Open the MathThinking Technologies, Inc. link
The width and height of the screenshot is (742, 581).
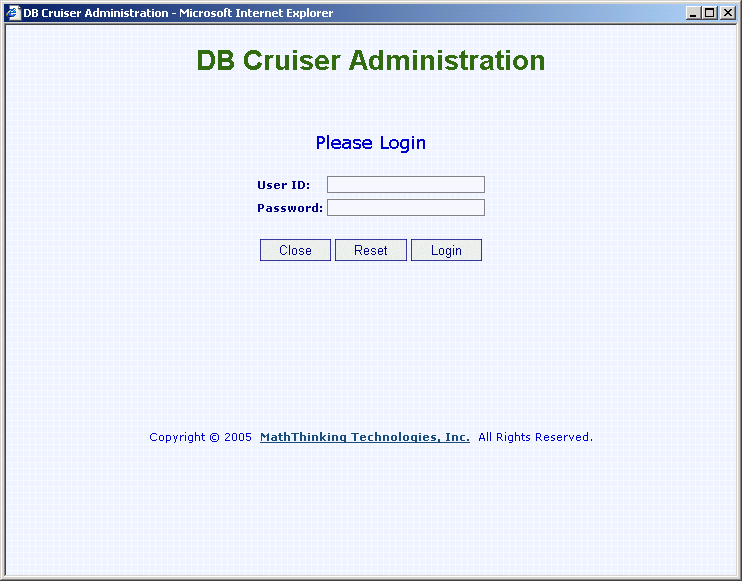(364, 437)
